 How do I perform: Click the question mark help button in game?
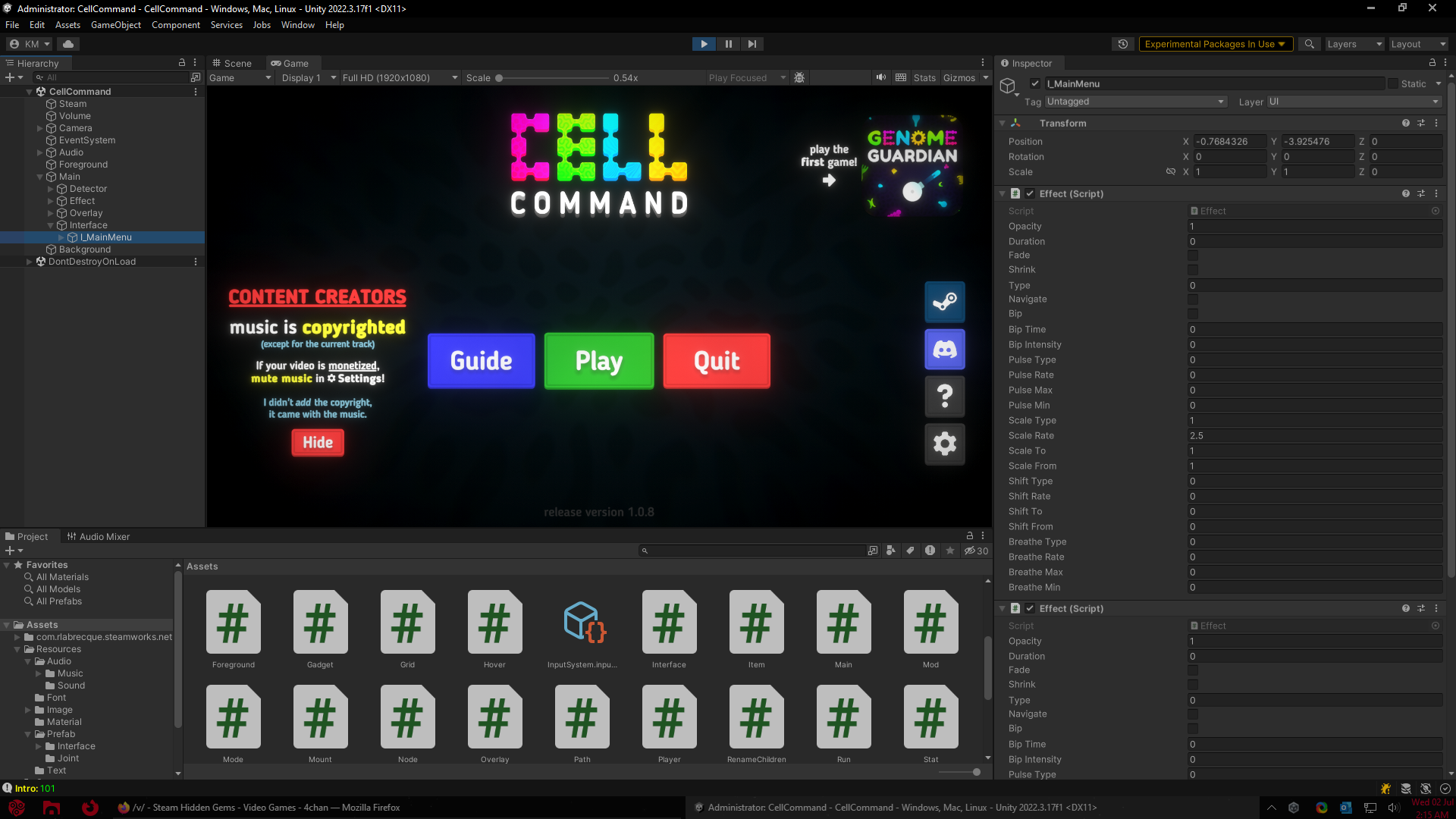pyautogui.click(x=944, y=396)
